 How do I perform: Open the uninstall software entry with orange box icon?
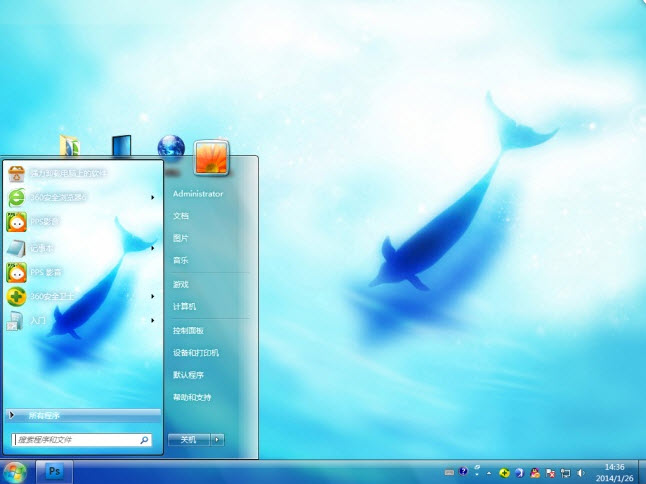pos(82,173)
